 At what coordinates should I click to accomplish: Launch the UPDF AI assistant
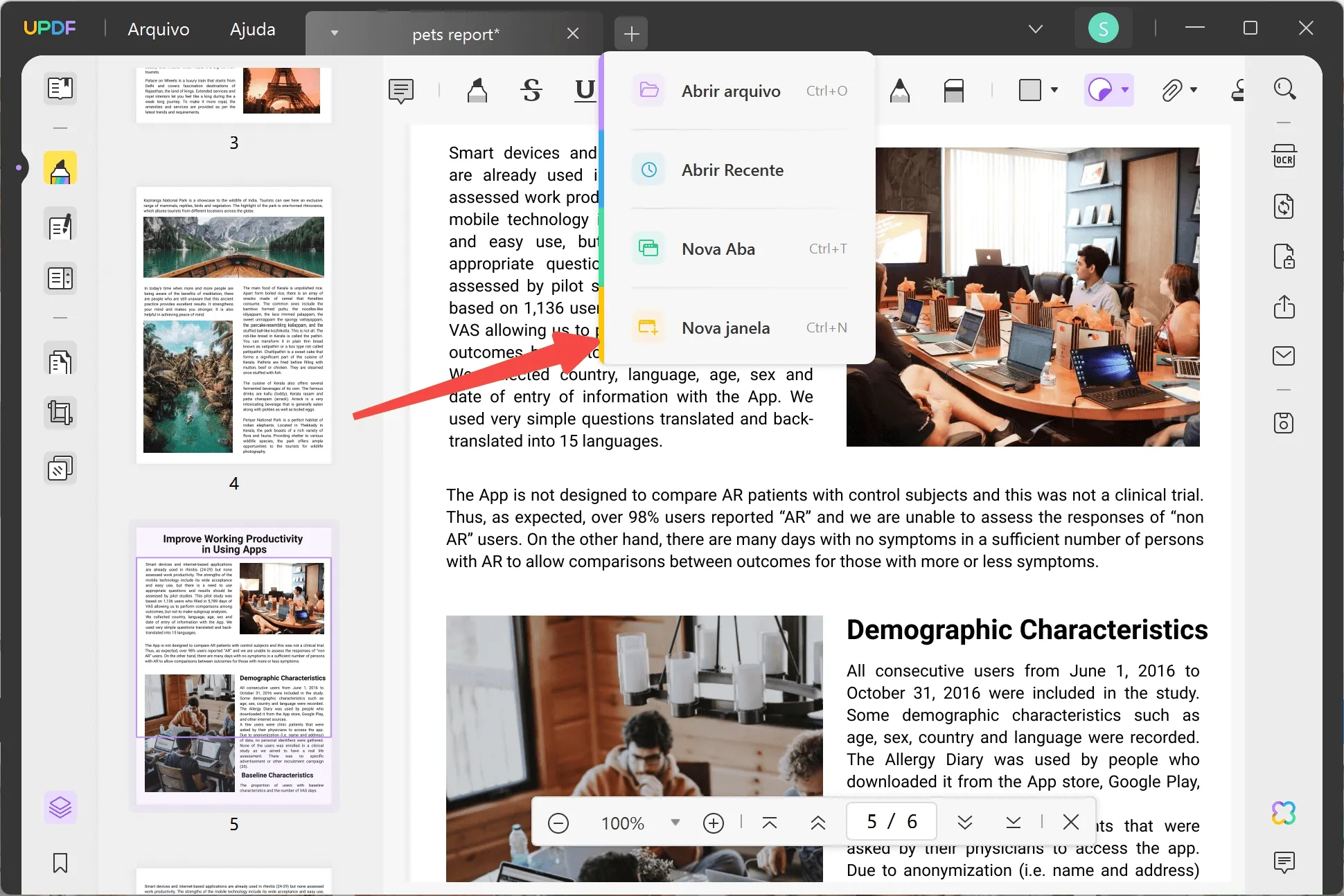(1285, 813)
